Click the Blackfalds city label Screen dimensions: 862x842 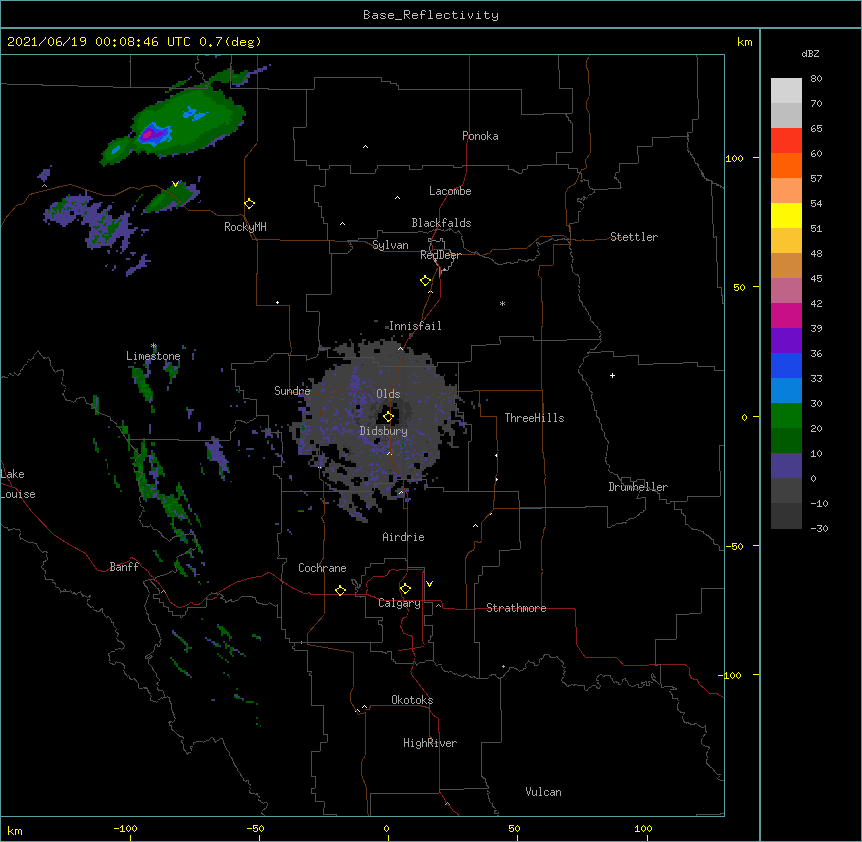tap(441, 223)
